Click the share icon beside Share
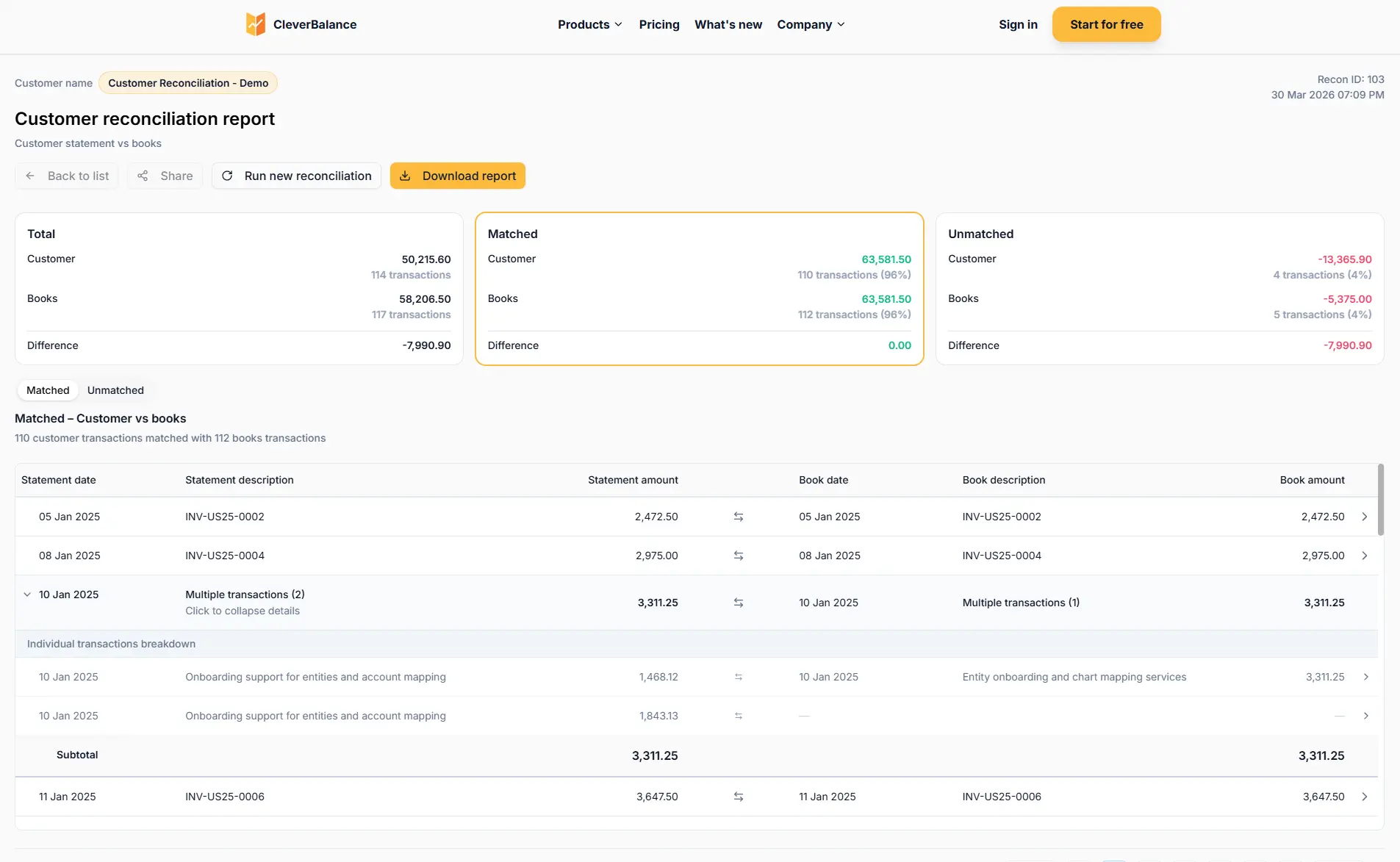Viewport: 1400px width, 862px height. [143, 176]
